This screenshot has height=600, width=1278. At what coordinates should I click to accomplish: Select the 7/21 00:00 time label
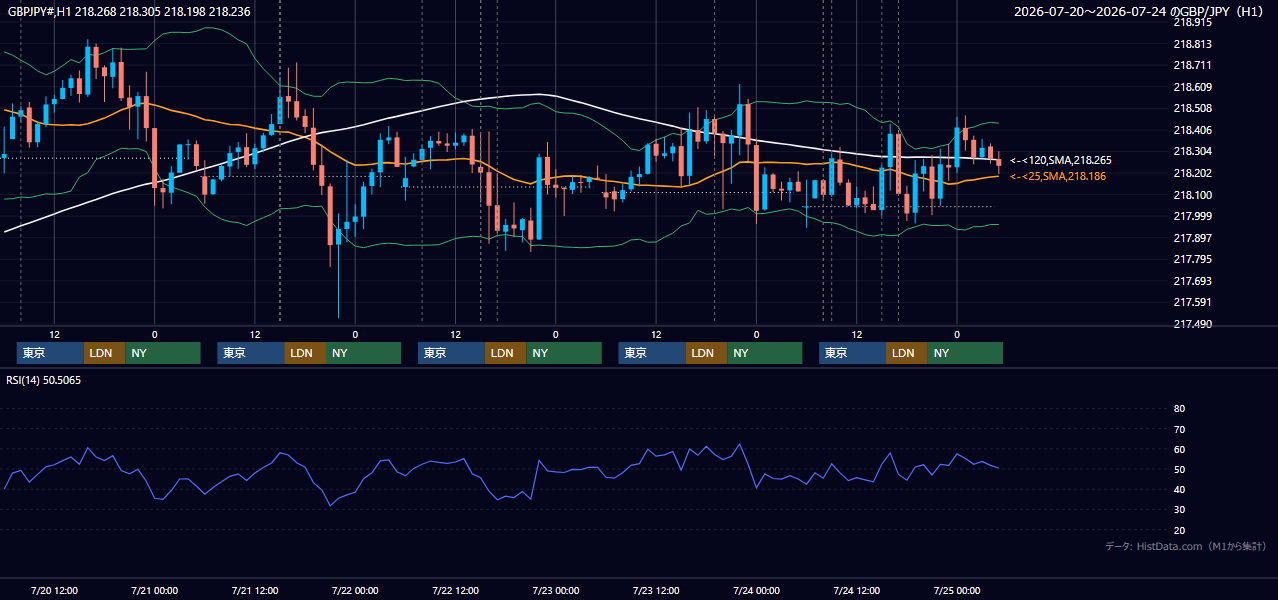[154, 590]
